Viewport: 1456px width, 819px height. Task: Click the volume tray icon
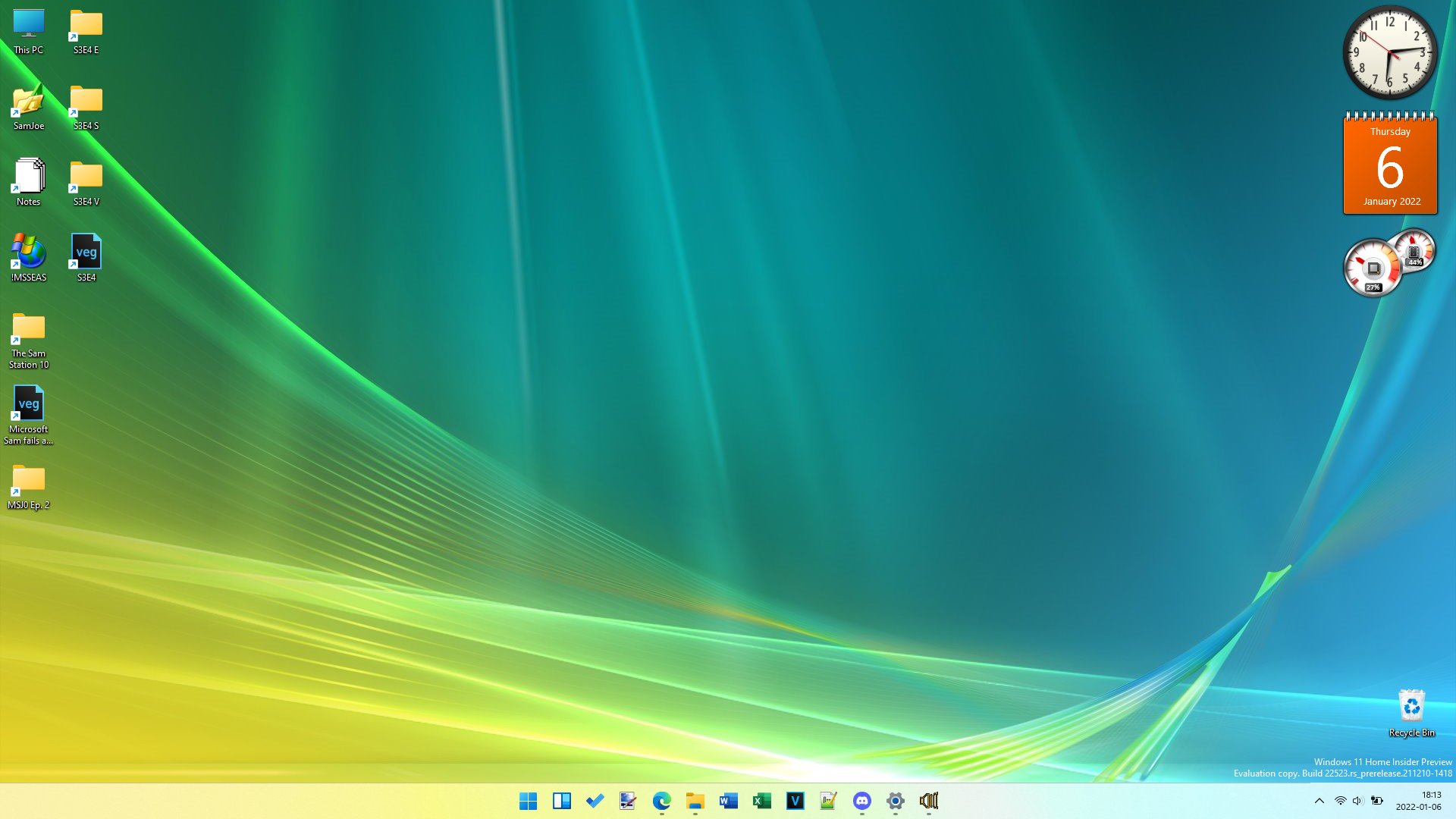click(1358, 801)
